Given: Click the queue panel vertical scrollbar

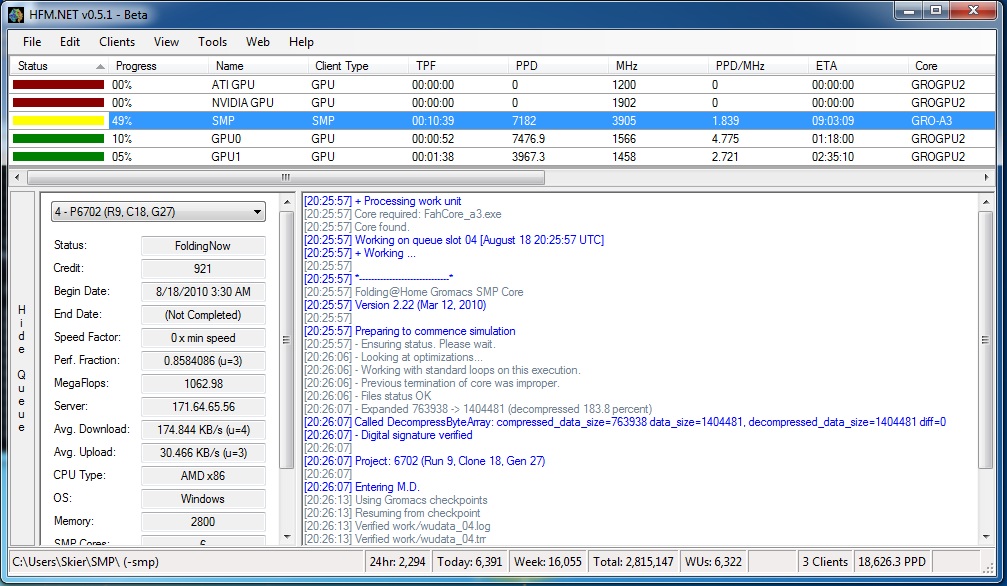Looking at the screenshot, I should click(287, 340).
